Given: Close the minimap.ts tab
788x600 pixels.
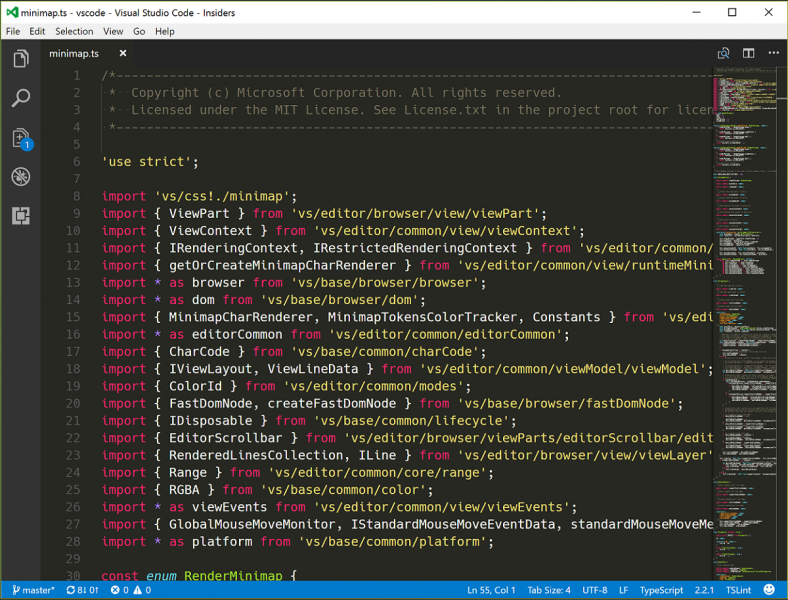Looking at the screenshot, I should (123, 53).
